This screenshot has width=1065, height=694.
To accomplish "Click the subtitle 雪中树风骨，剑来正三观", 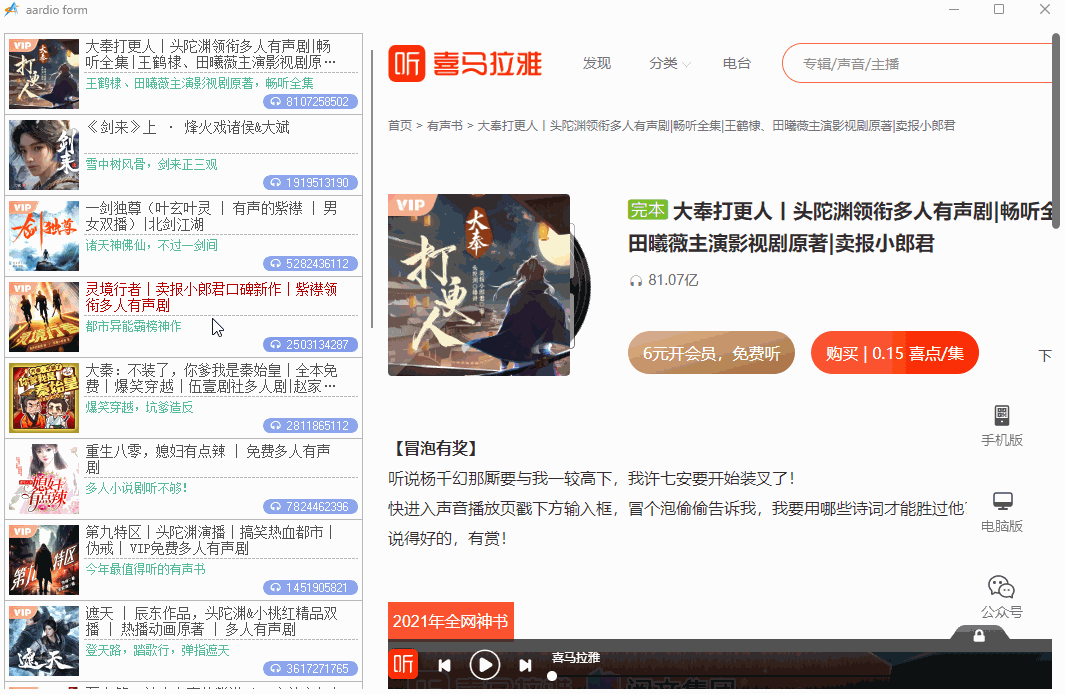I will tap(151, 165).
